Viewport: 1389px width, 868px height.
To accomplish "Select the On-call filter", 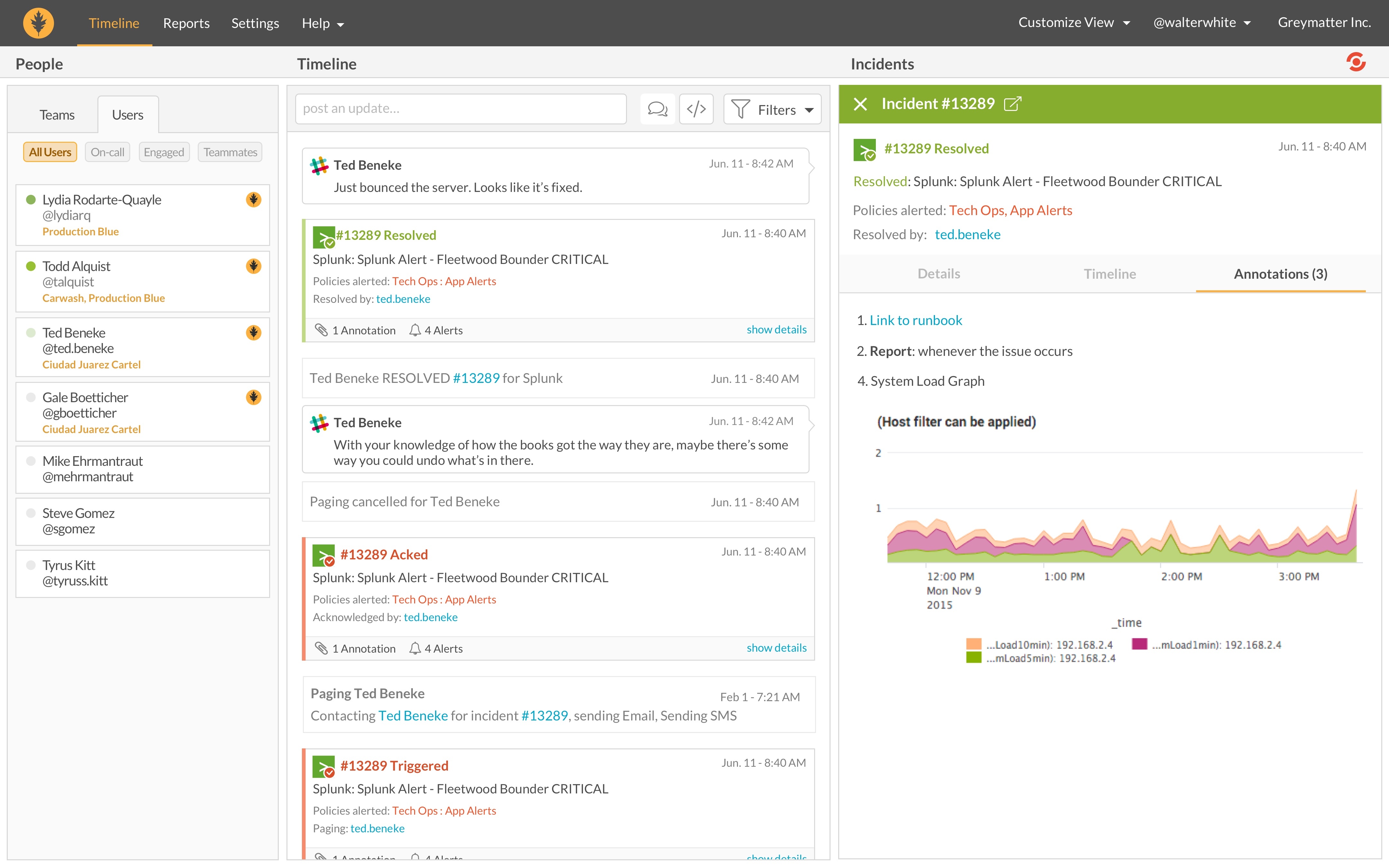I will pyautogui.click(x=107, y=152).
